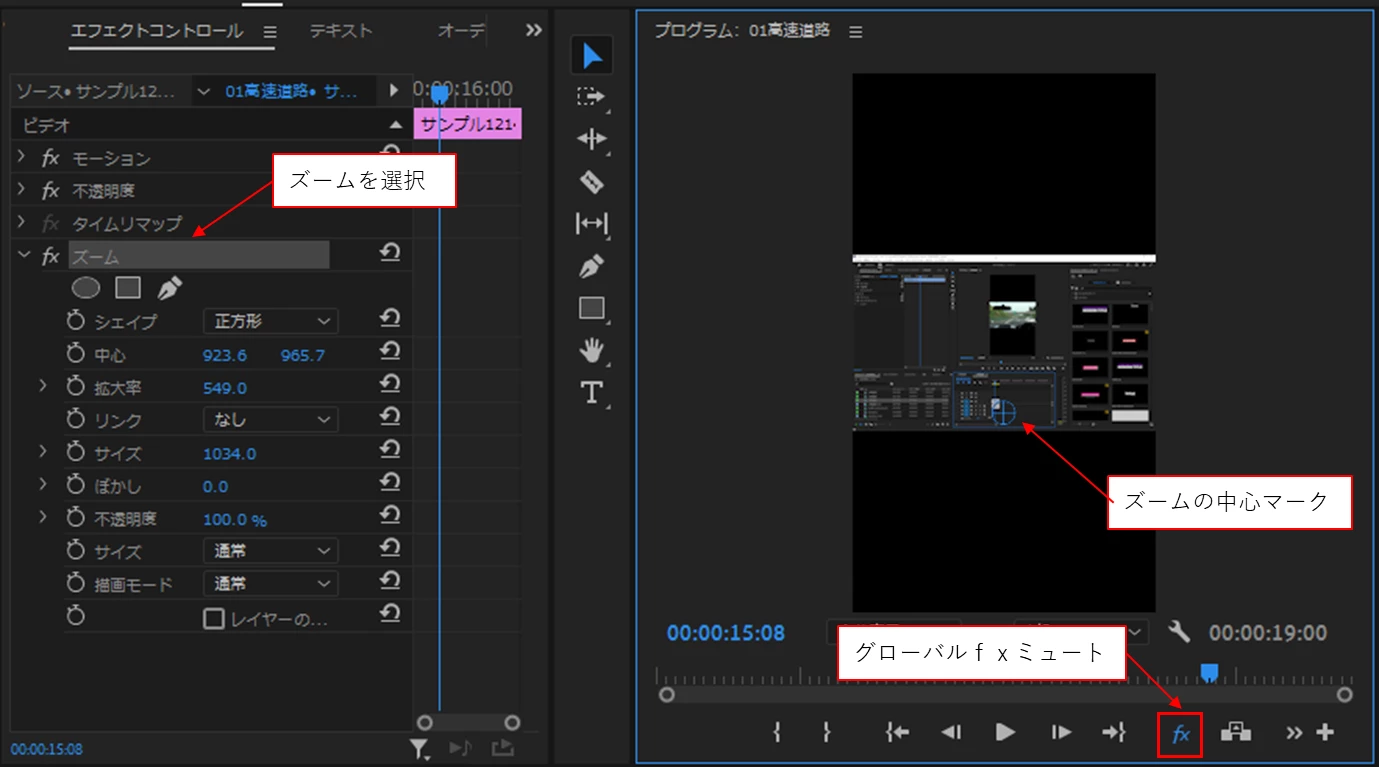
Task: Expand the 拡大率 parameter
Action: click(42, 386)
